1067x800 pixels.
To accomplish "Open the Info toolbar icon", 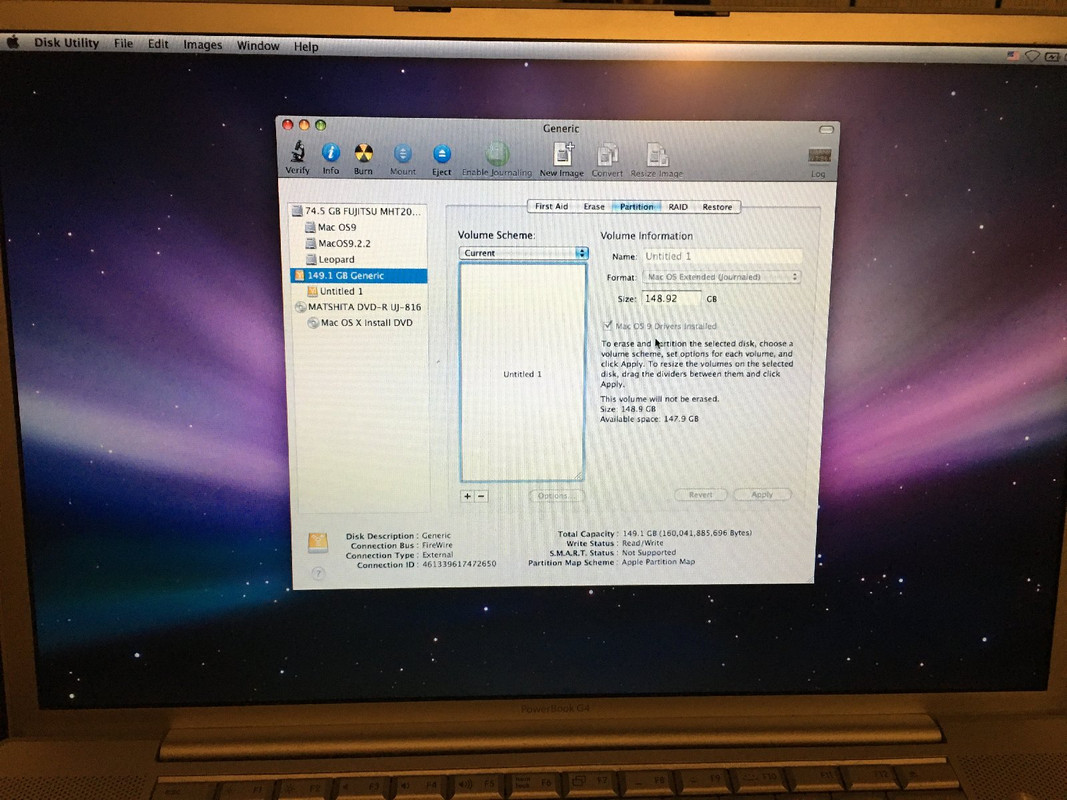I will 331,153.
